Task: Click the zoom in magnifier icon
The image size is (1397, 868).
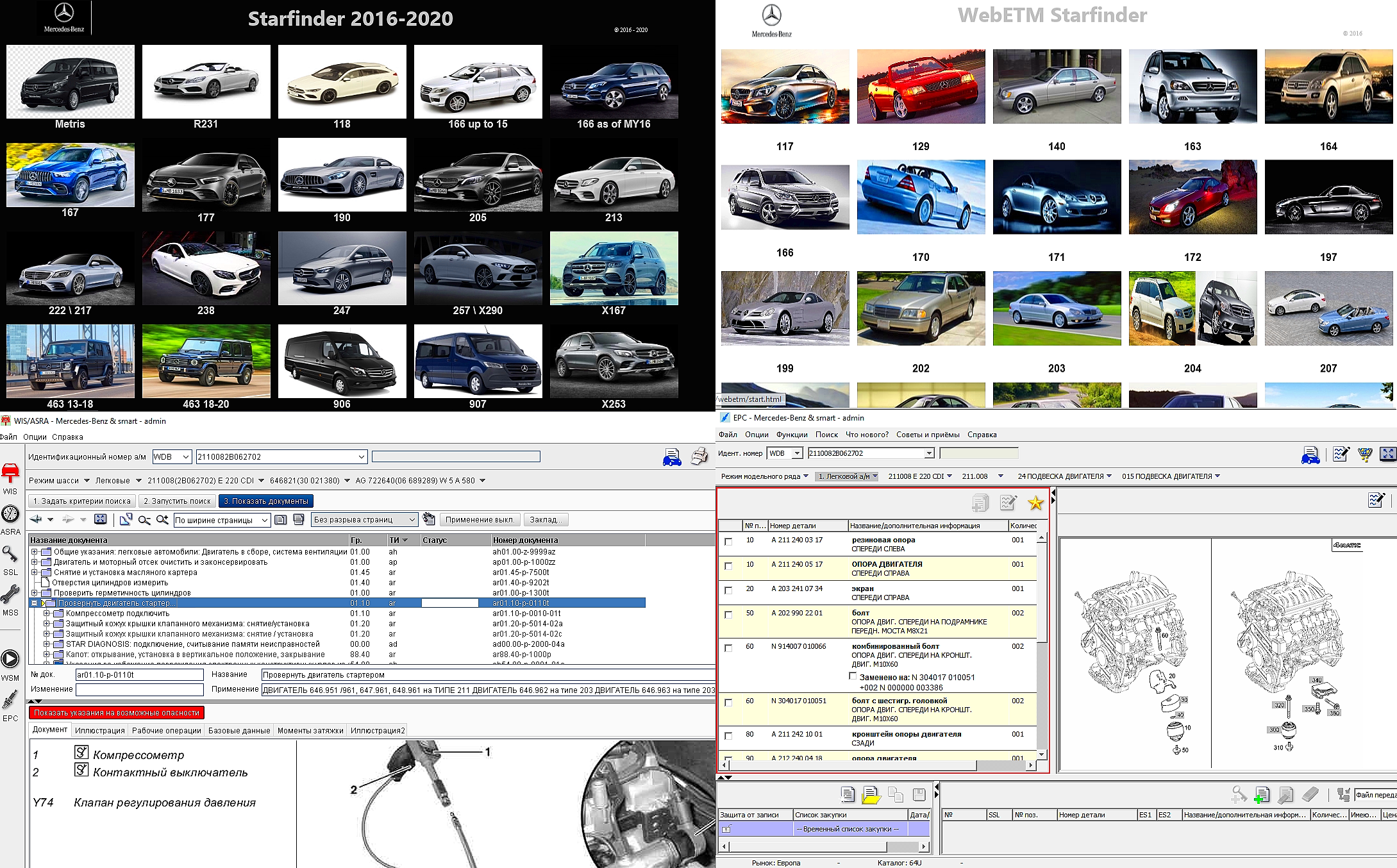Action: [x=162, y=520]
